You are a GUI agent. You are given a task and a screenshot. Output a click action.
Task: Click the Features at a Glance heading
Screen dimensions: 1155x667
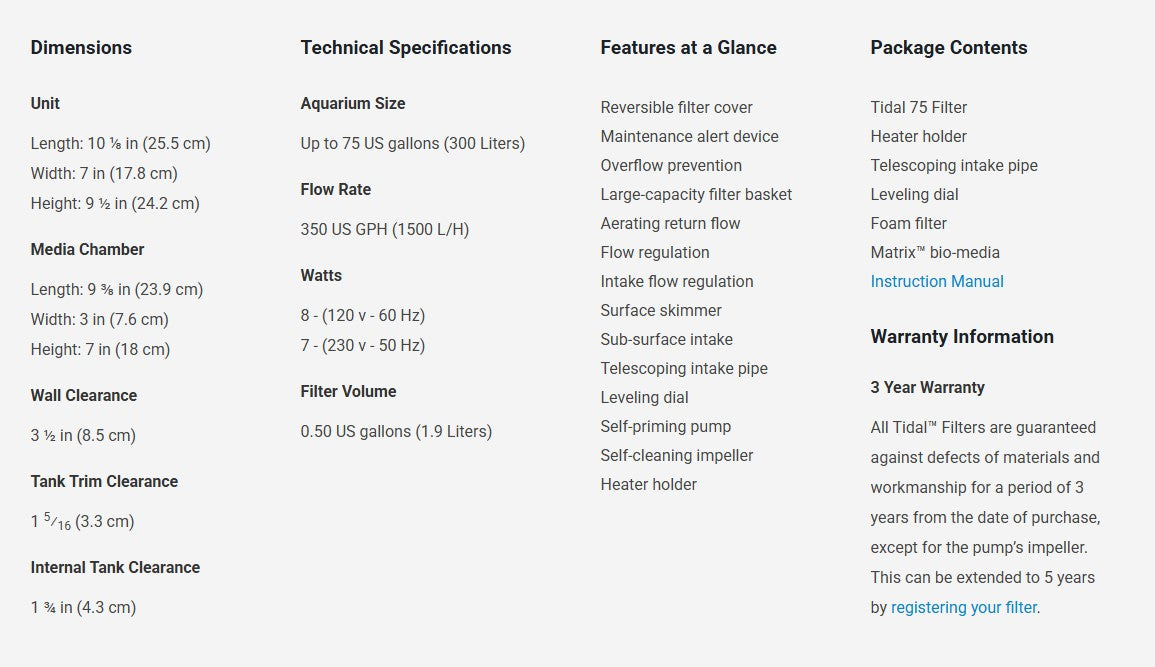[x=688, y=47]
